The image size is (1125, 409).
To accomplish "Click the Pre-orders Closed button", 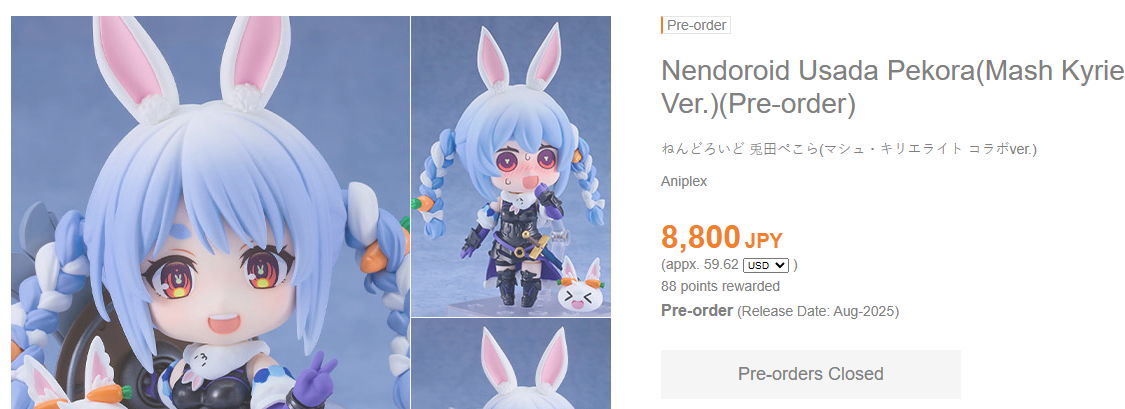I will click(x=811, y=375).
